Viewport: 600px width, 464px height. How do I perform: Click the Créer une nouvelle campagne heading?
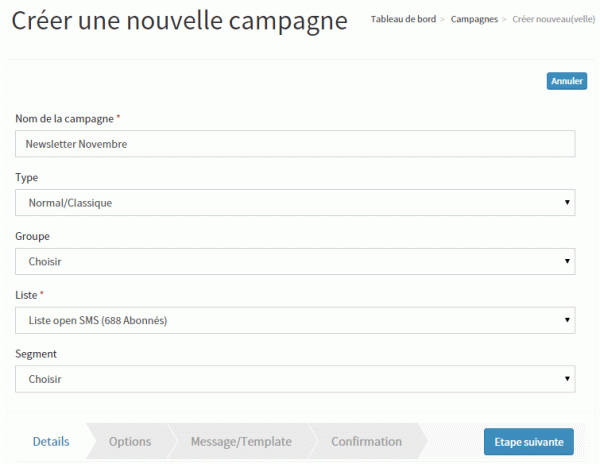pyautogui.click(x=179, y=21)
